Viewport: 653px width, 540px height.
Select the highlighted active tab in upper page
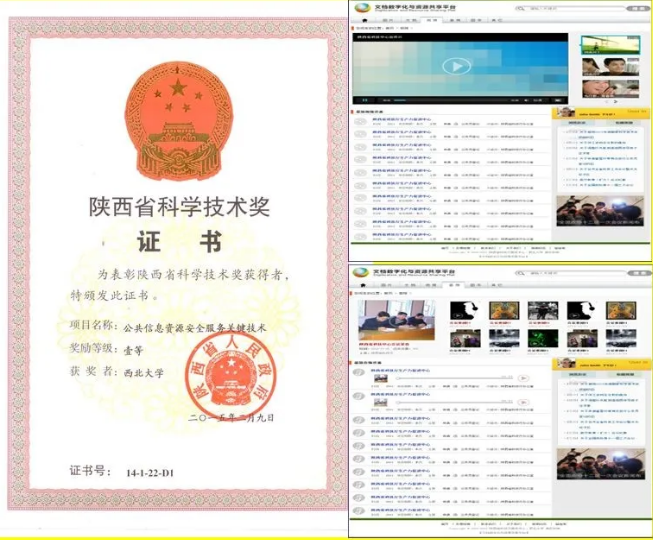tap(432, 20)
